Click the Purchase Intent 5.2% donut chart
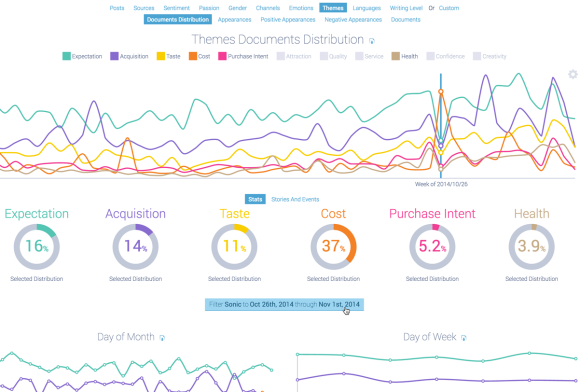Screen dimensions: 580x392 (x=432, y=247)
